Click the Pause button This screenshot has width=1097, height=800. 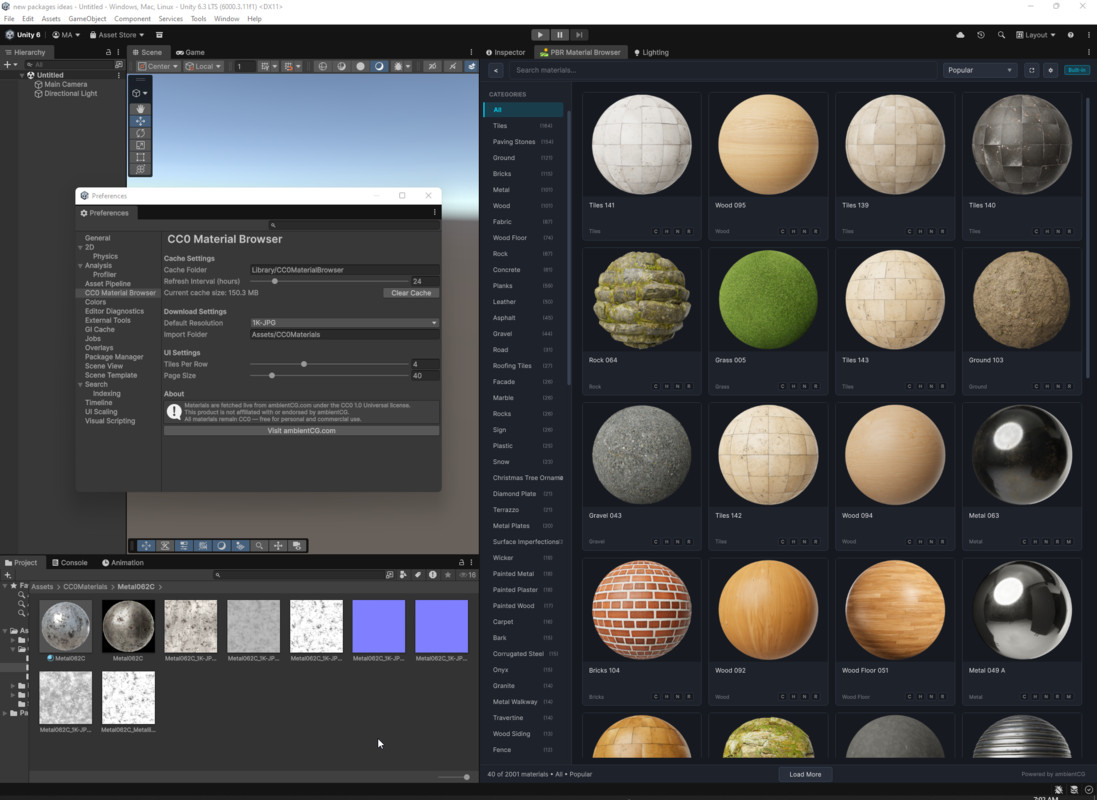[560, 34]
